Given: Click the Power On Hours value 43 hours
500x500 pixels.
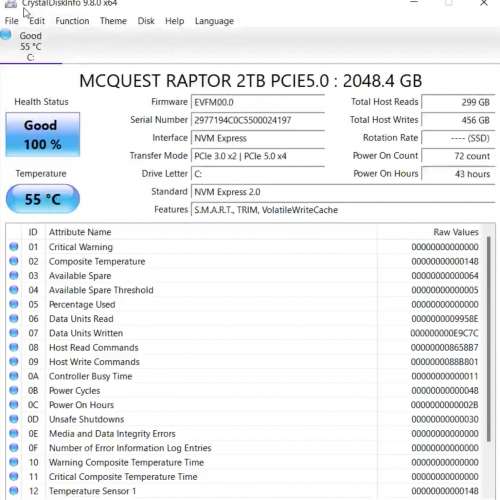Looking at the screenshot, I should point(458,174).
